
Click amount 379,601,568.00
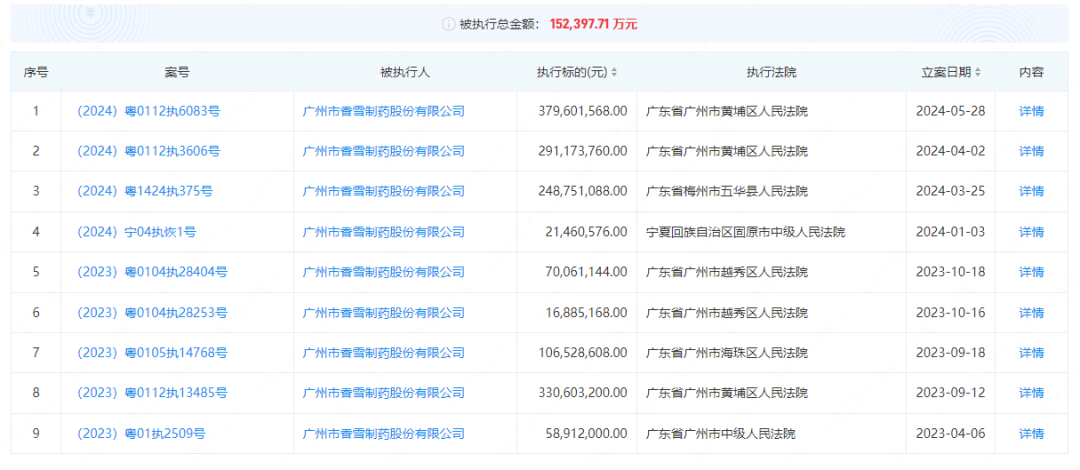click(x=583, y=110)
